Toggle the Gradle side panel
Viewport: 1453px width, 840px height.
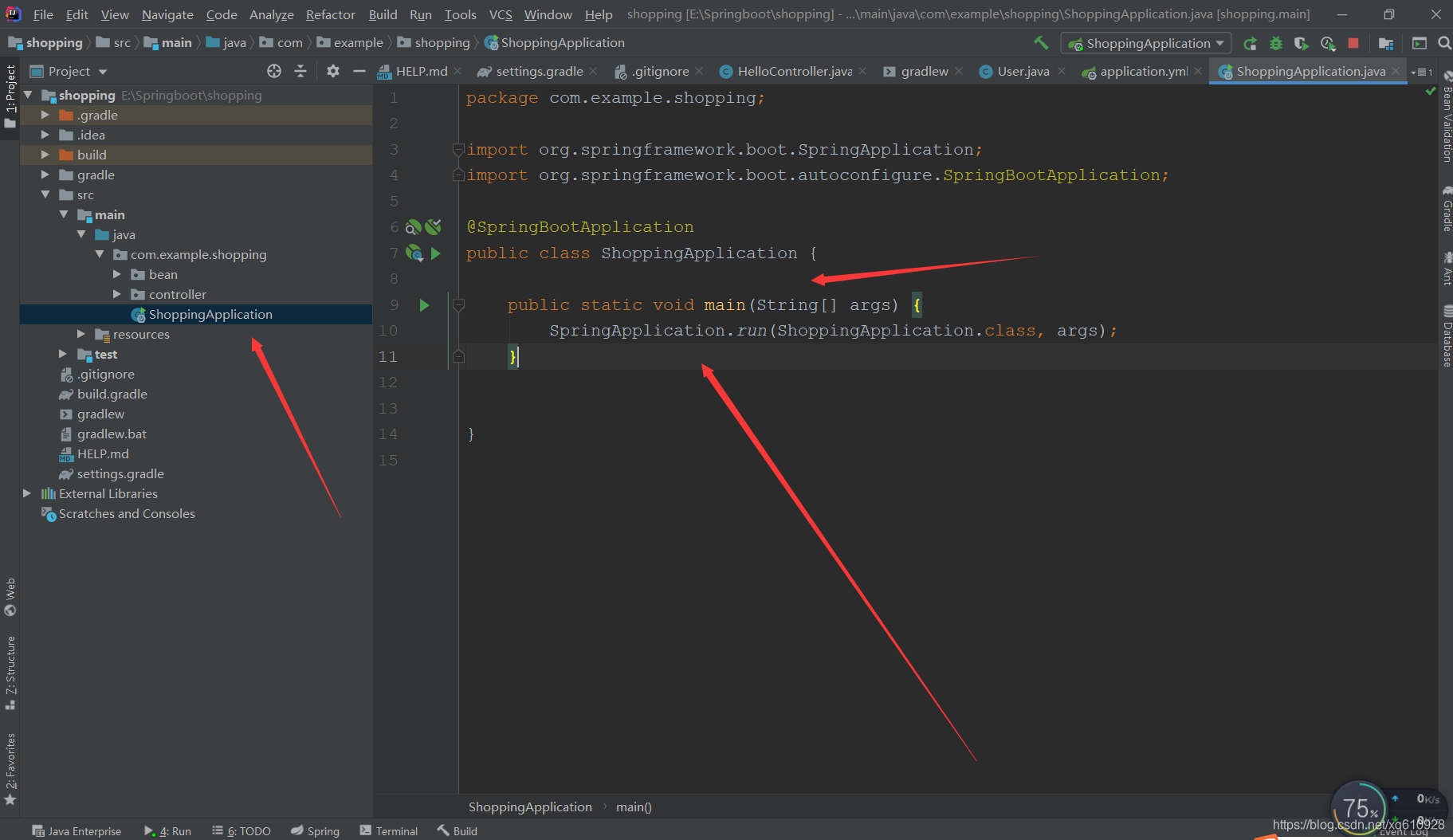click(1446, 209)
